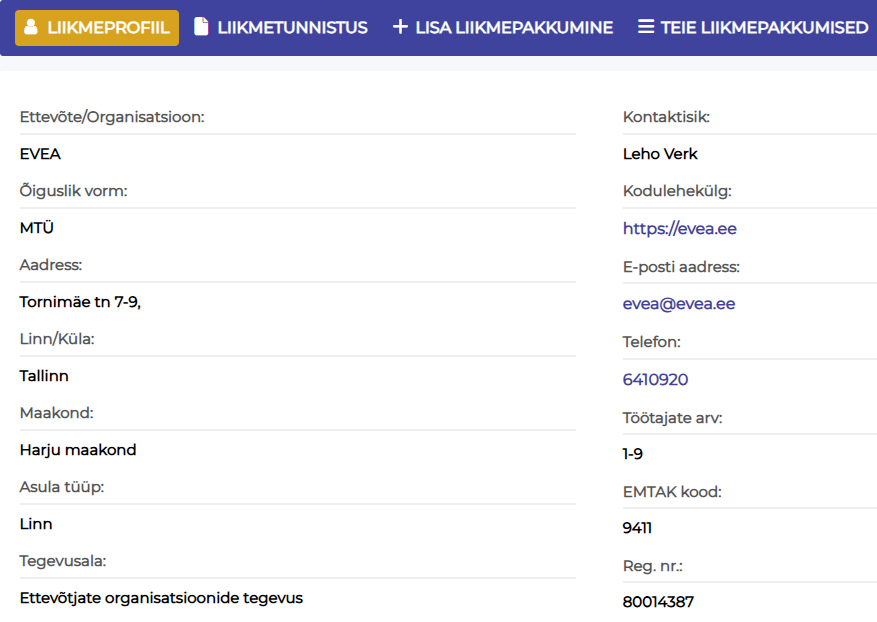Click the Harju maakond county value
877x622 pixels.
(x=78, y=450)
